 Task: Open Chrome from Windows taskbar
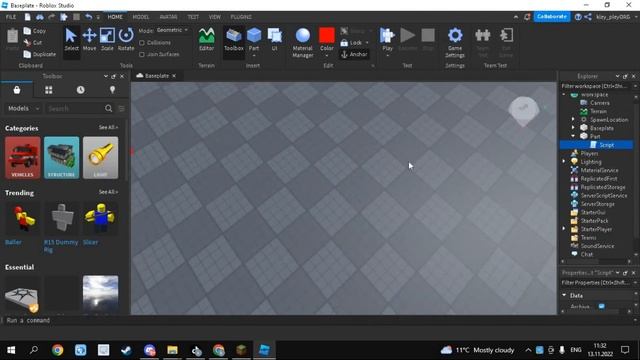click(x=58, y=350)
